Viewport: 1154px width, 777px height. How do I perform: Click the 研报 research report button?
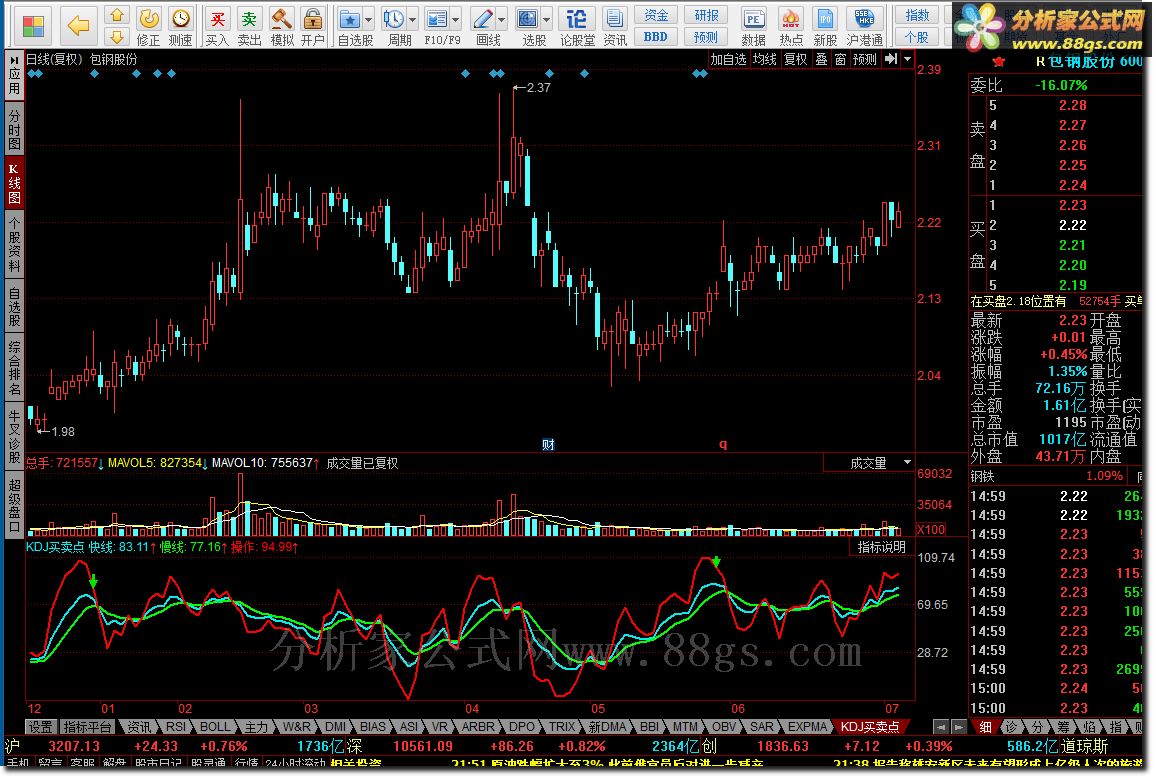click(x=706, y=15)
